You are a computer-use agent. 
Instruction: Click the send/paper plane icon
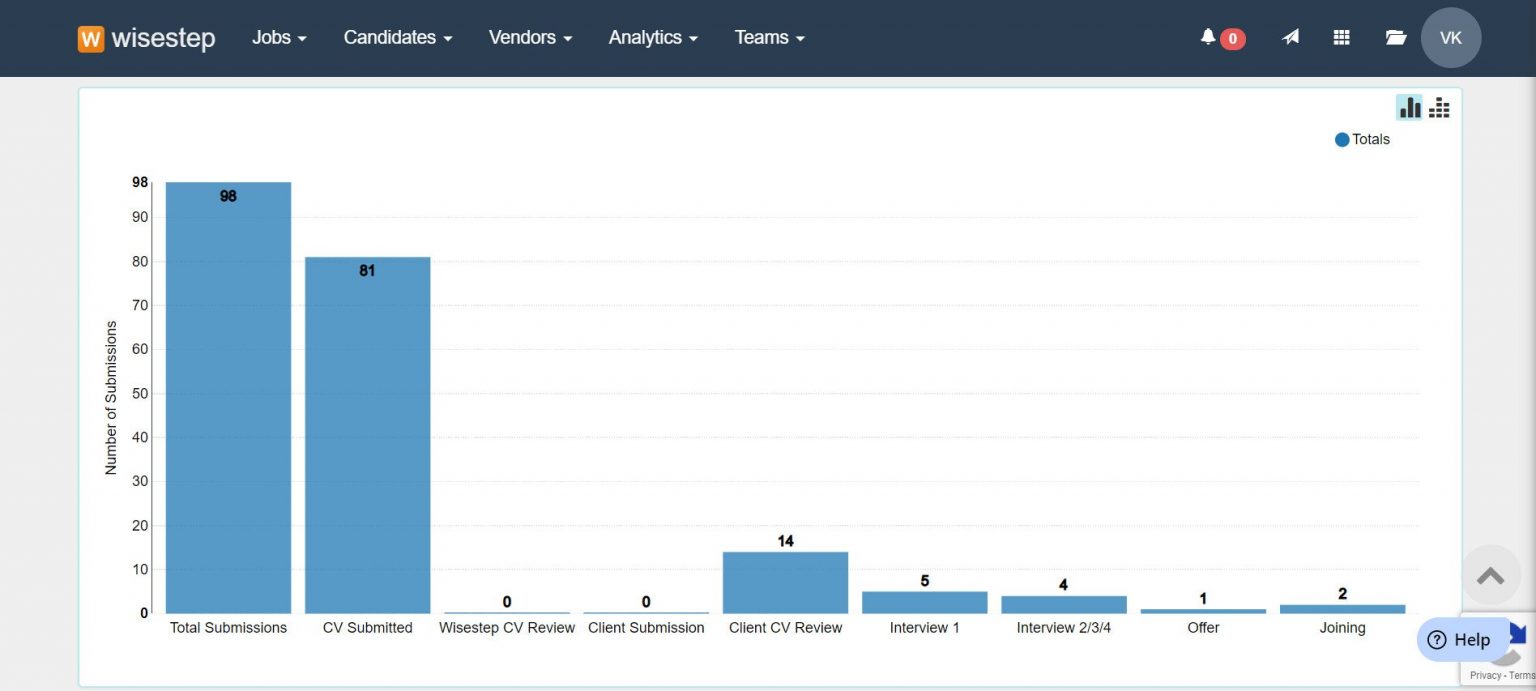(x=1290, y=36)
